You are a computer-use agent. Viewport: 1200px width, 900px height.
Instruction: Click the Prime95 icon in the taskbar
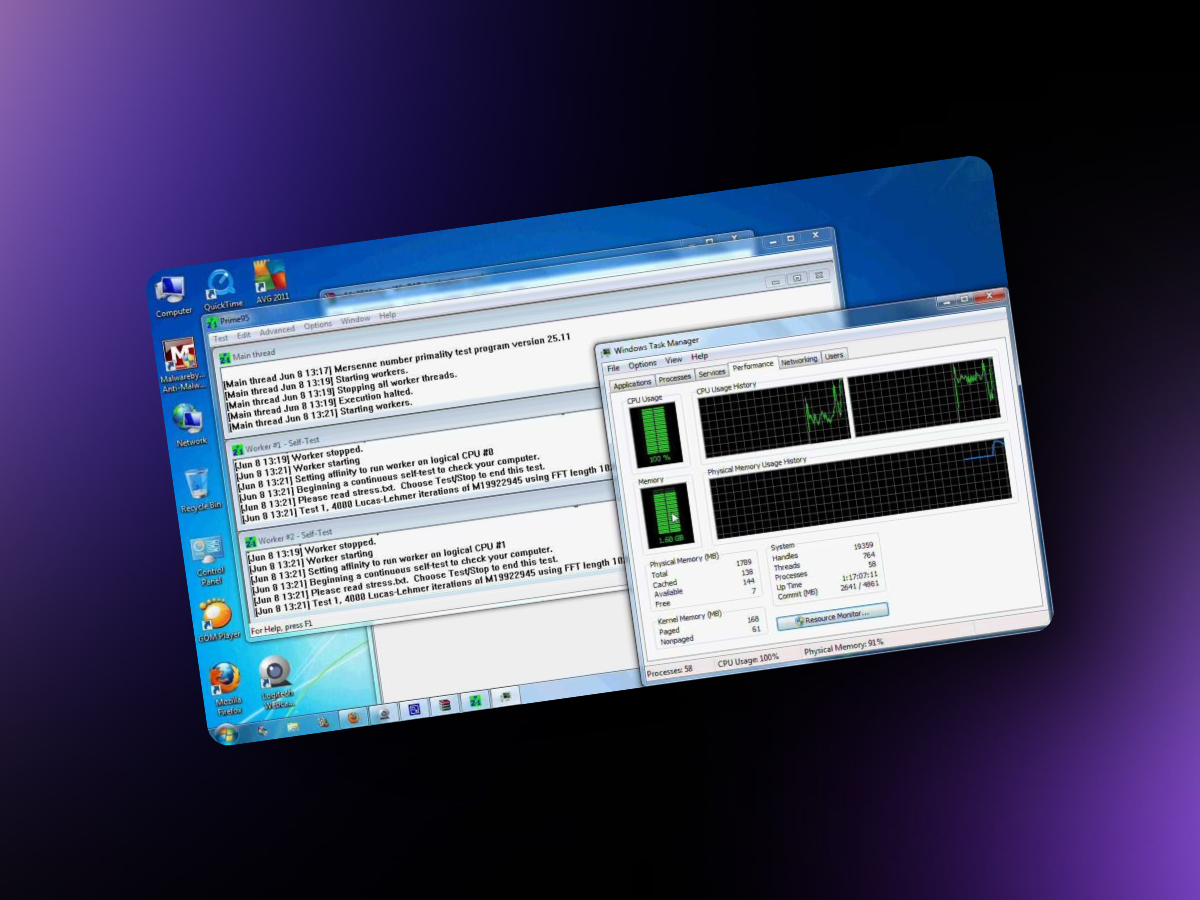[476, 702]
